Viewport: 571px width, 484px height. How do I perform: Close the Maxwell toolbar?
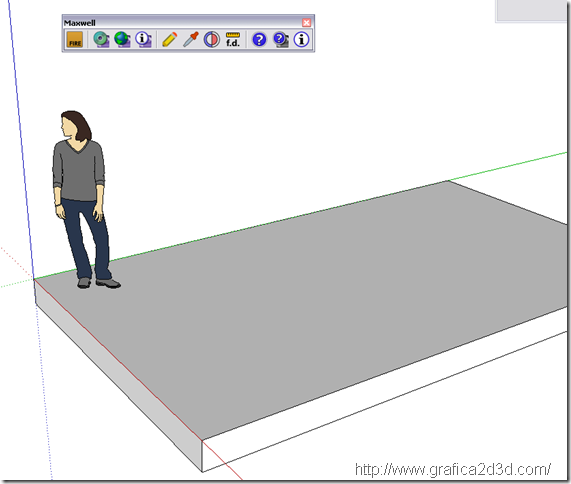click(x=307, y=23)
